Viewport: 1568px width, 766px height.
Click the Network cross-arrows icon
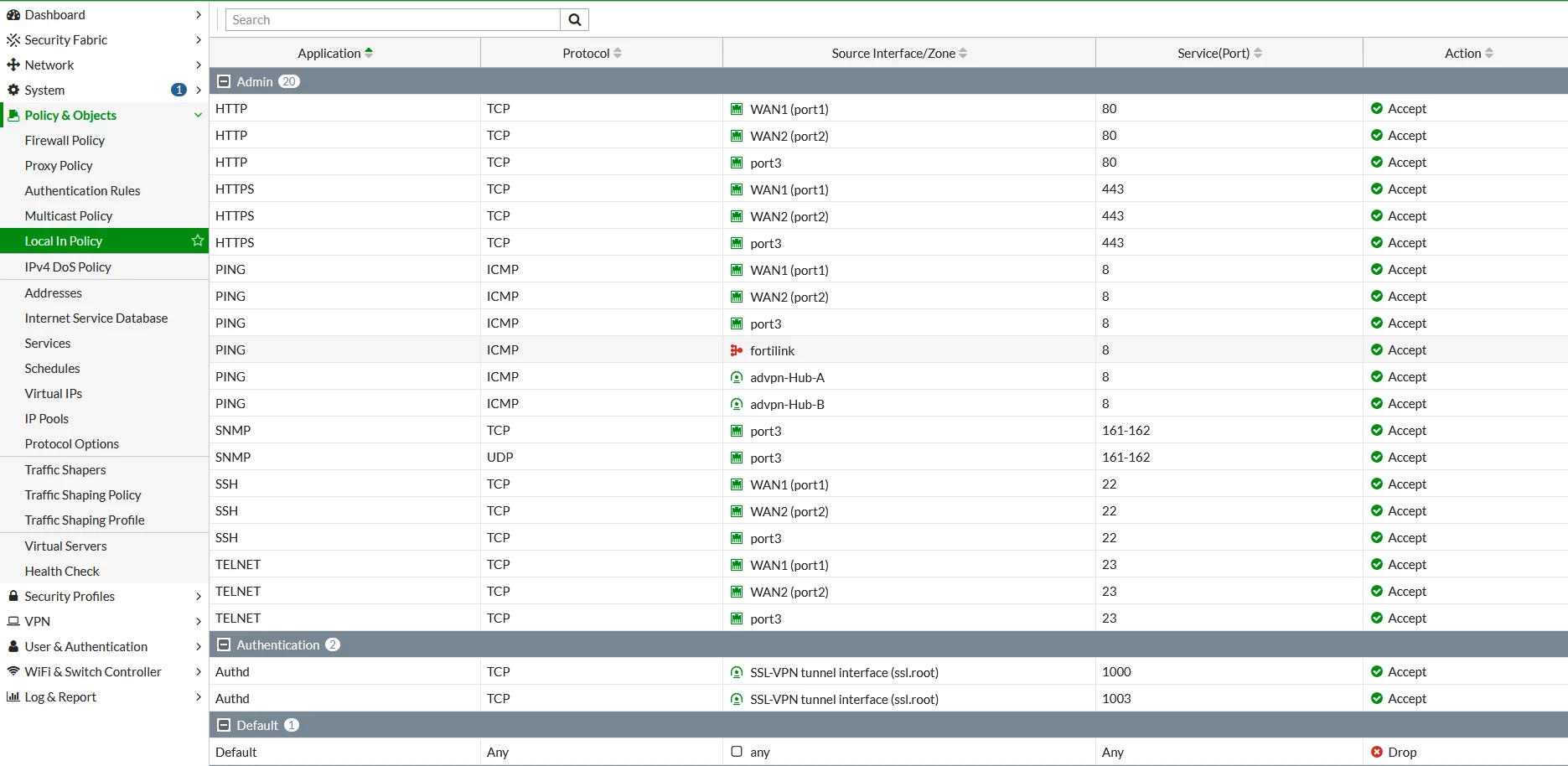point(13,65)
